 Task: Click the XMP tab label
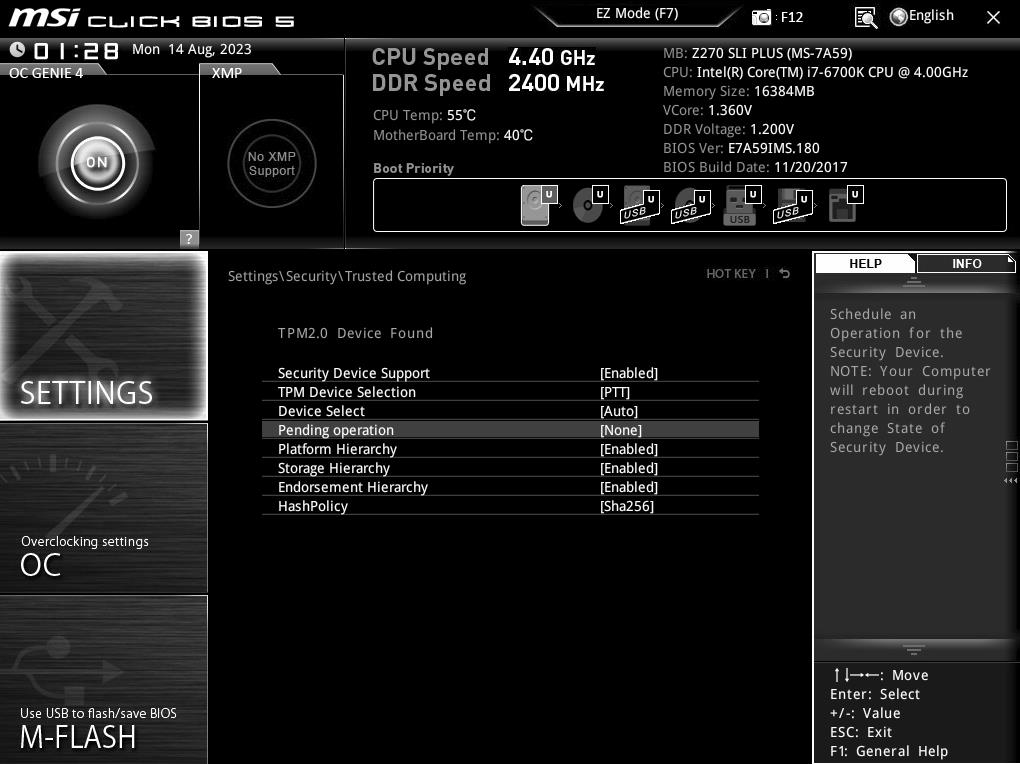pyautogui.click(x=226, y=72)
